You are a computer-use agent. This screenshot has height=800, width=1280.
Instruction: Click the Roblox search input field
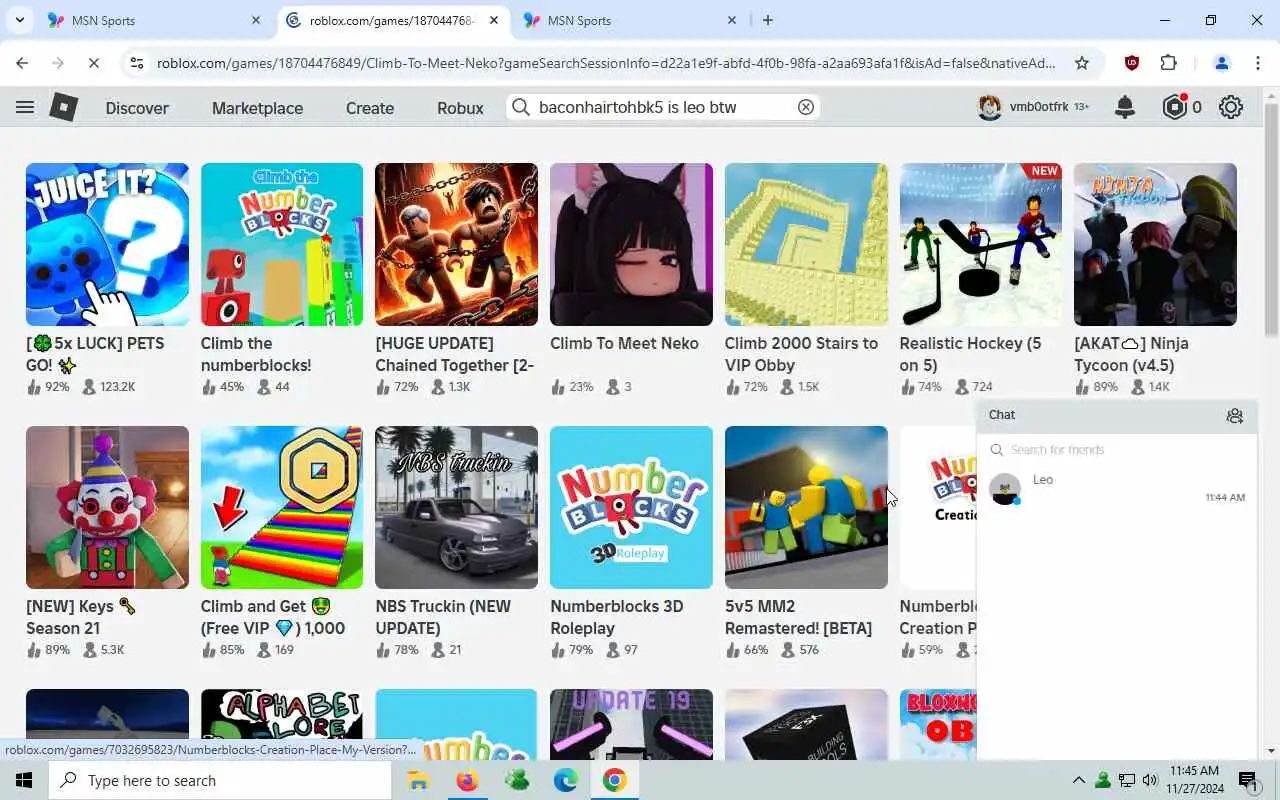coord(662,107)
